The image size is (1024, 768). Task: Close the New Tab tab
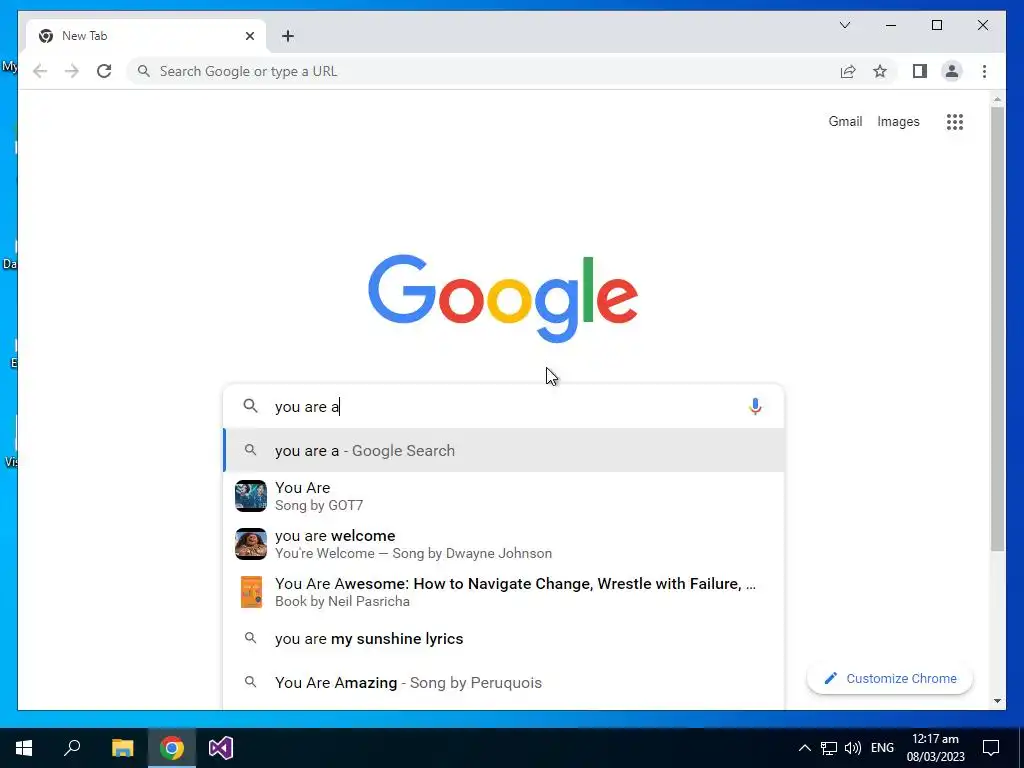coord(249,36)
